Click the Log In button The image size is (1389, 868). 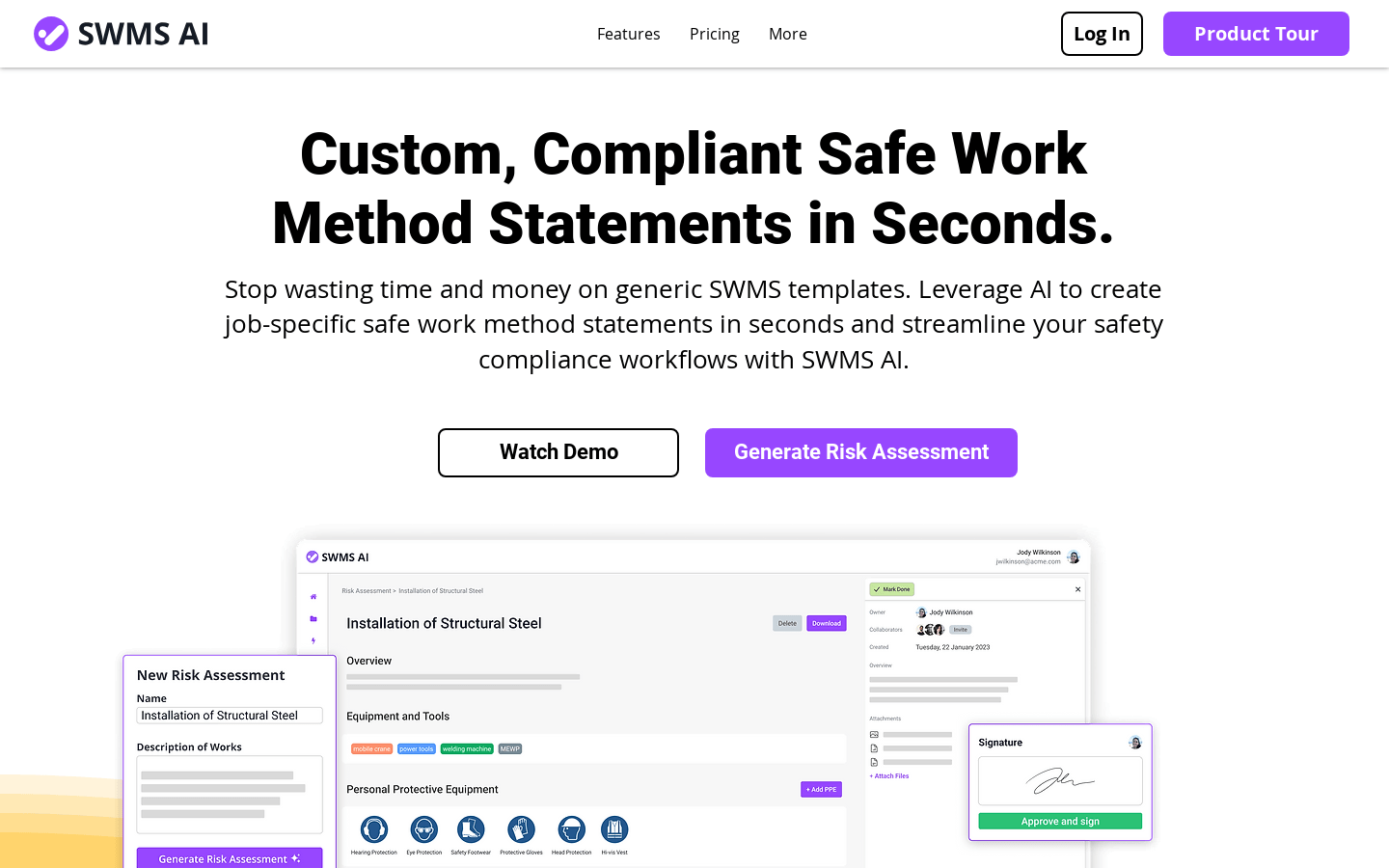pos(1102,34)
